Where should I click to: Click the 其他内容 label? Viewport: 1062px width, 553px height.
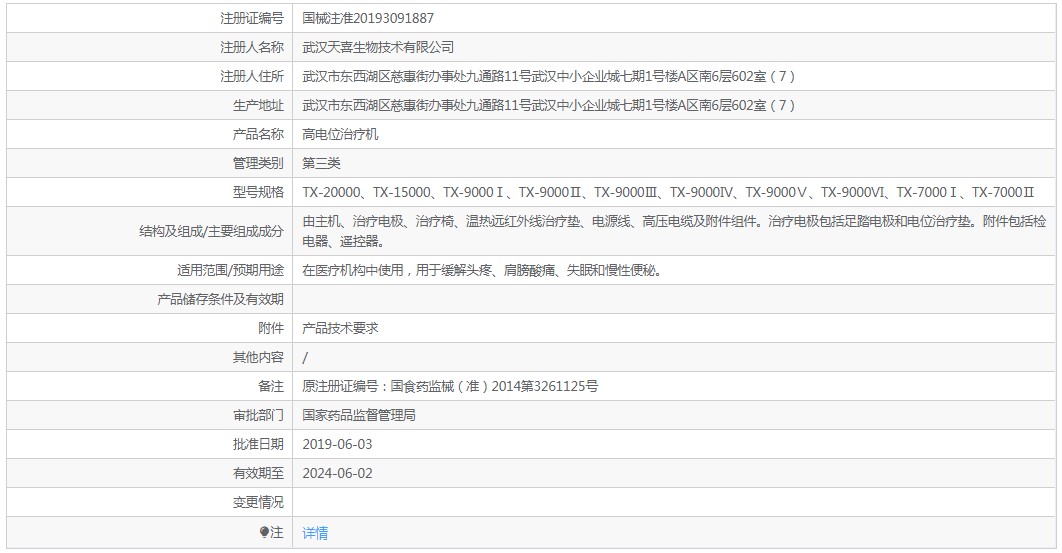pyautogui.click(x=258, y=357)
